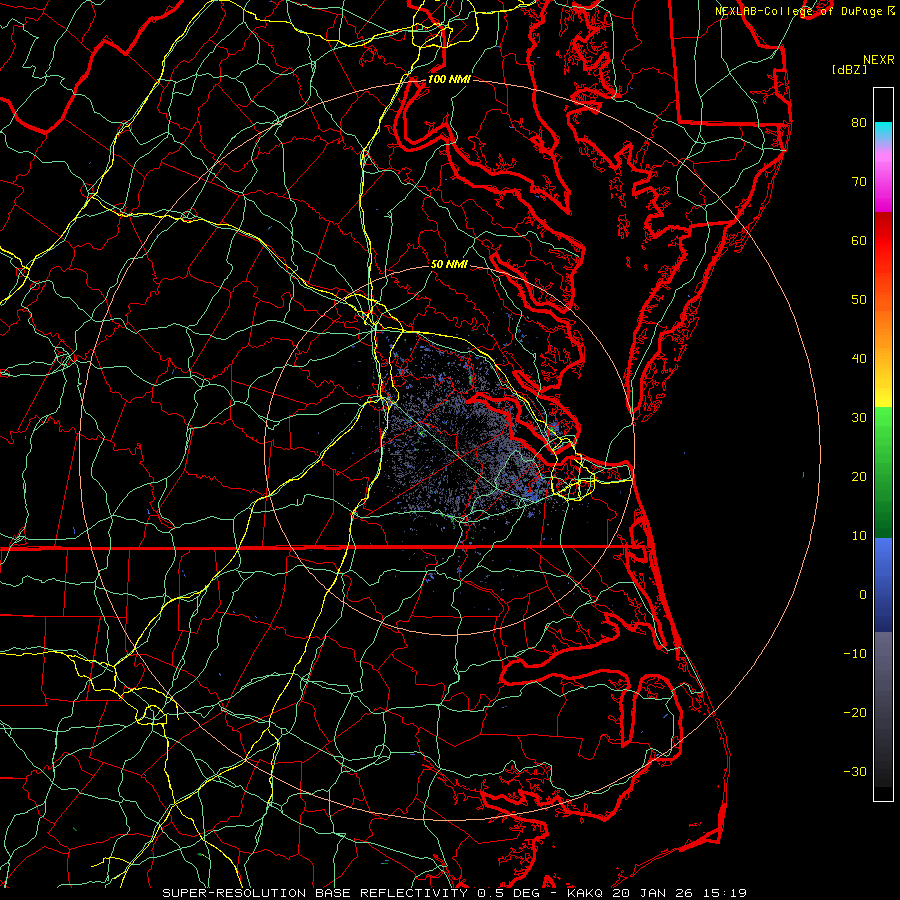Click the 80 value on the dBZ scale
The height and width of the screenshot is (900, 900).
pos(858,123)
